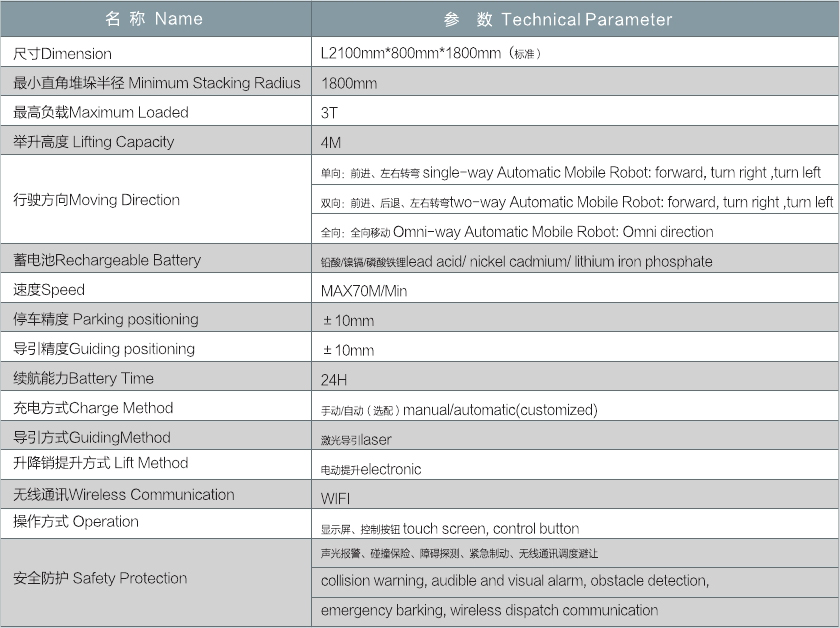Image resolution: width=840 pixels, height=628 pixels.
Task: Click the 名称 Name column header
Action: pyautogui.click(x=154, y=19)
